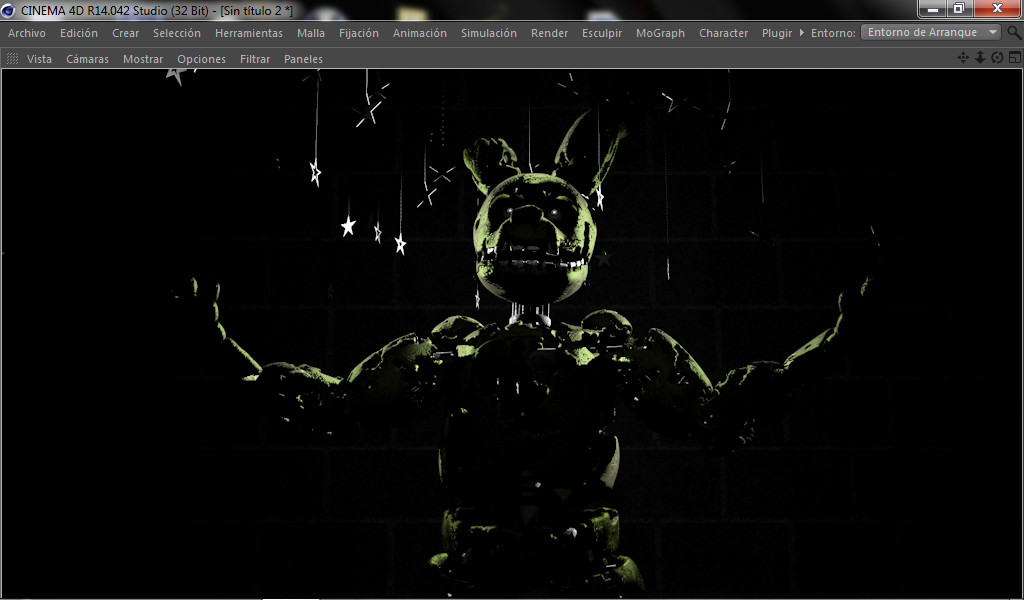
Task: Open the Malla menu
Action: (311, 33)
